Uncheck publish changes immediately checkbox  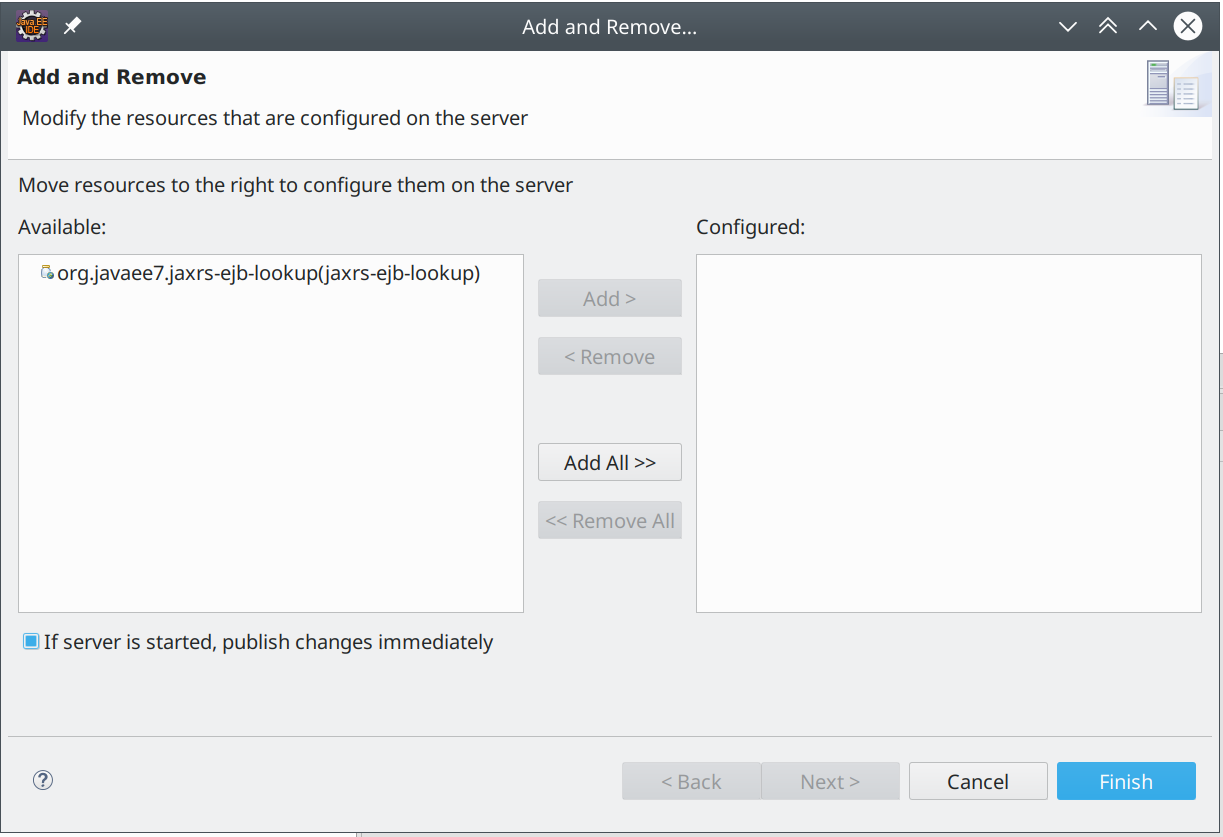pos(31,642)
